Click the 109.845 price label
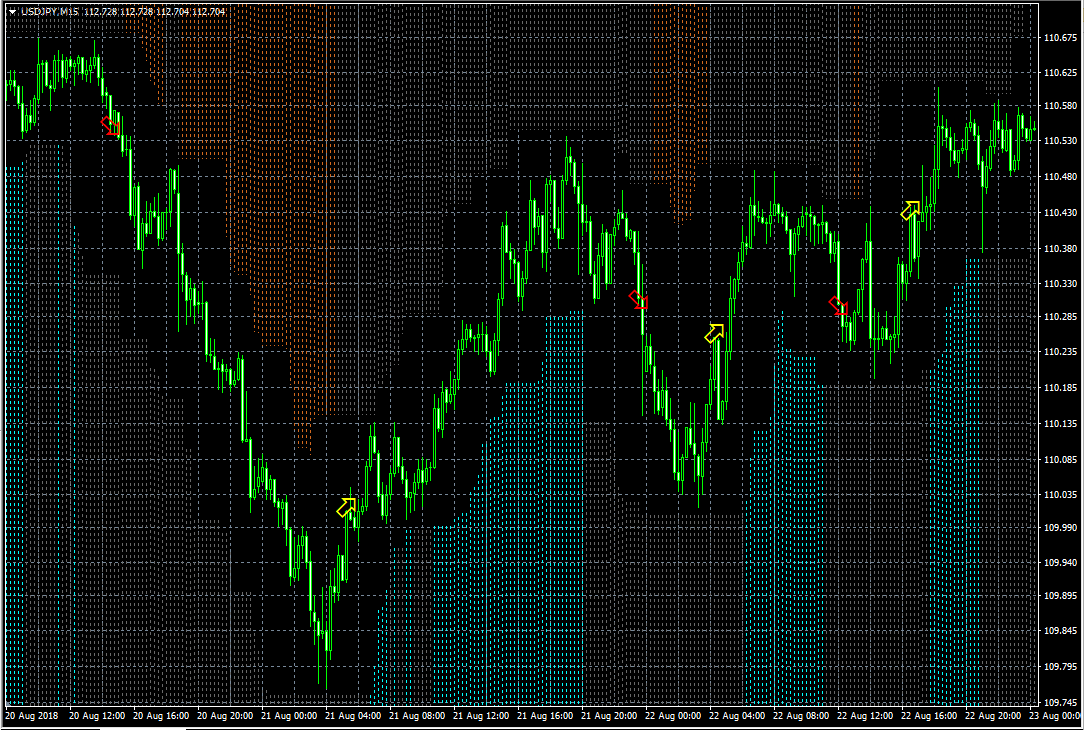The height and width of the screenshot is (730, 1084). pos(1060,630)
